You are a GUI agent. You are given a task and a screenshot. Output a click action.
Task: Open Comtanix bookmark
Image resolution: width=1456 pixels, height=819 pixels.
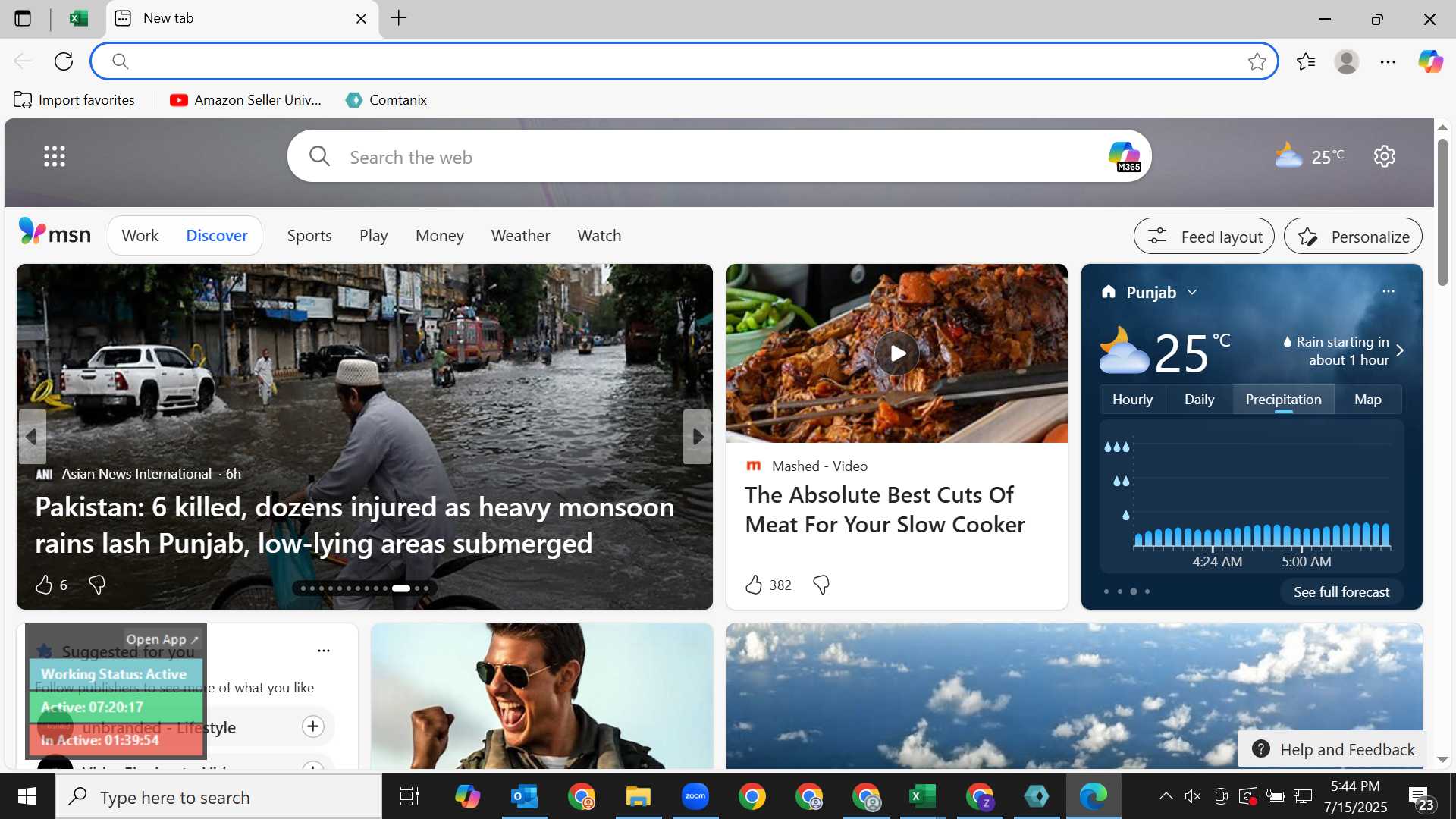[x=386, y=100]
